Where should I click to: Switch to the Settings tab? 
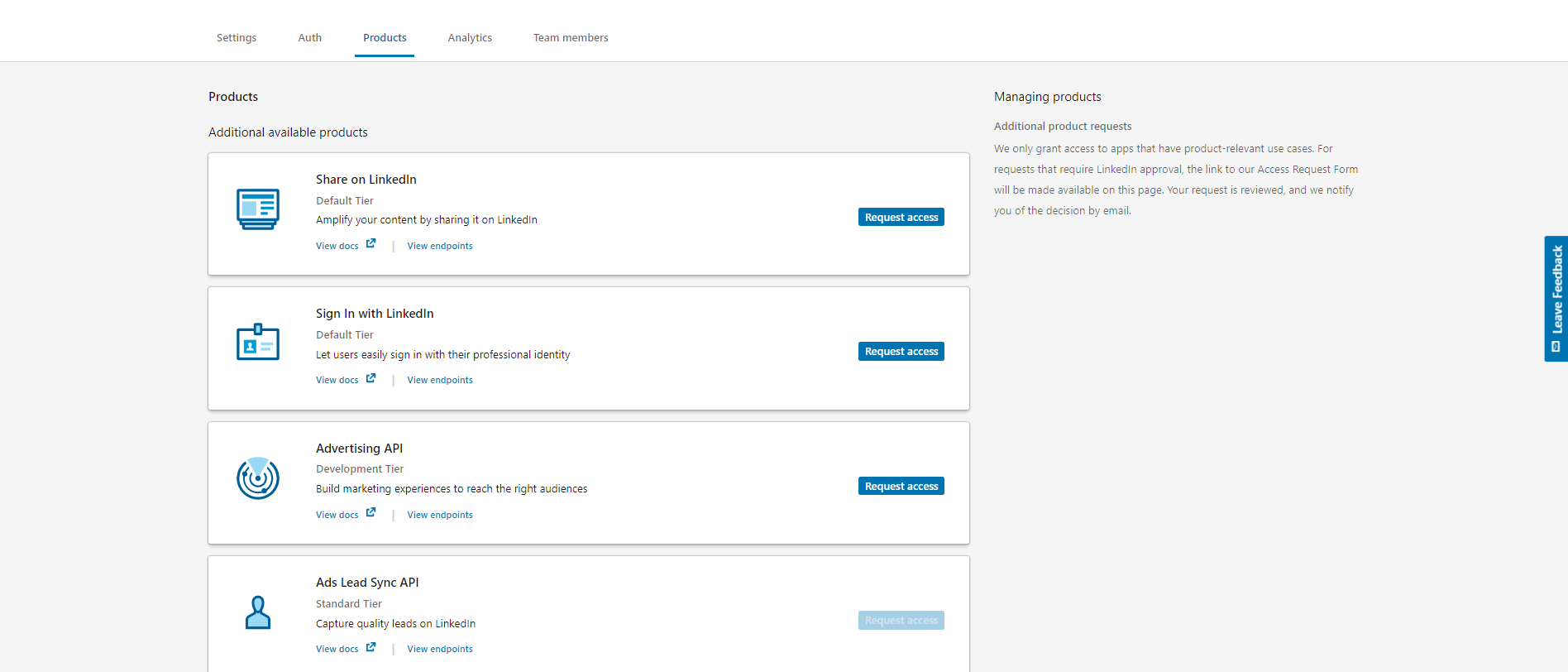(x=237, y=38)
